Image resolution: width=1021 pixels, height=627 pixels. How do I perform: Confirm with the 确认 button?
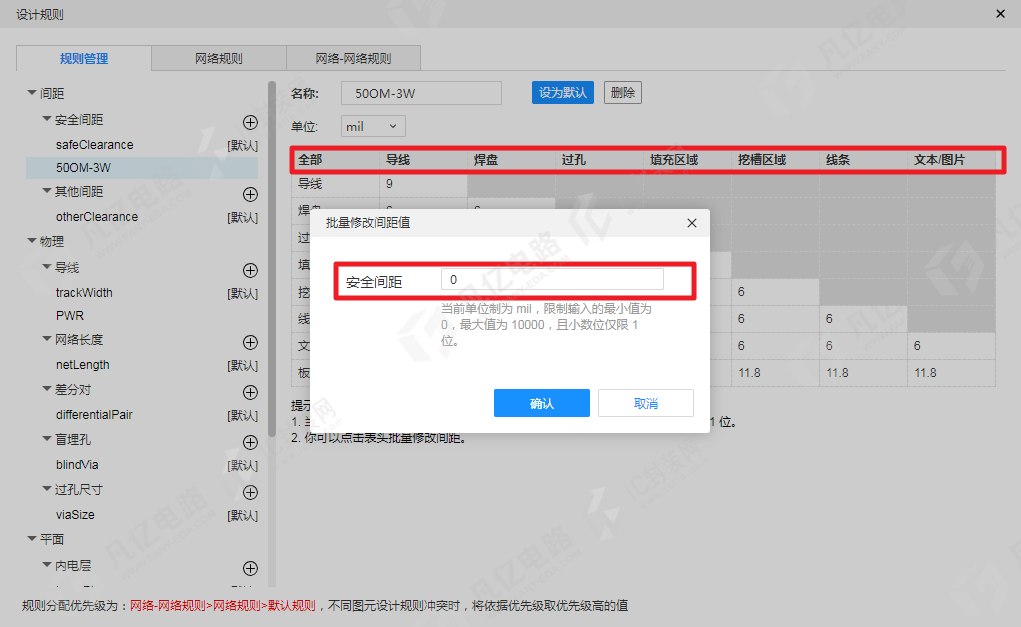click(542, 403)
